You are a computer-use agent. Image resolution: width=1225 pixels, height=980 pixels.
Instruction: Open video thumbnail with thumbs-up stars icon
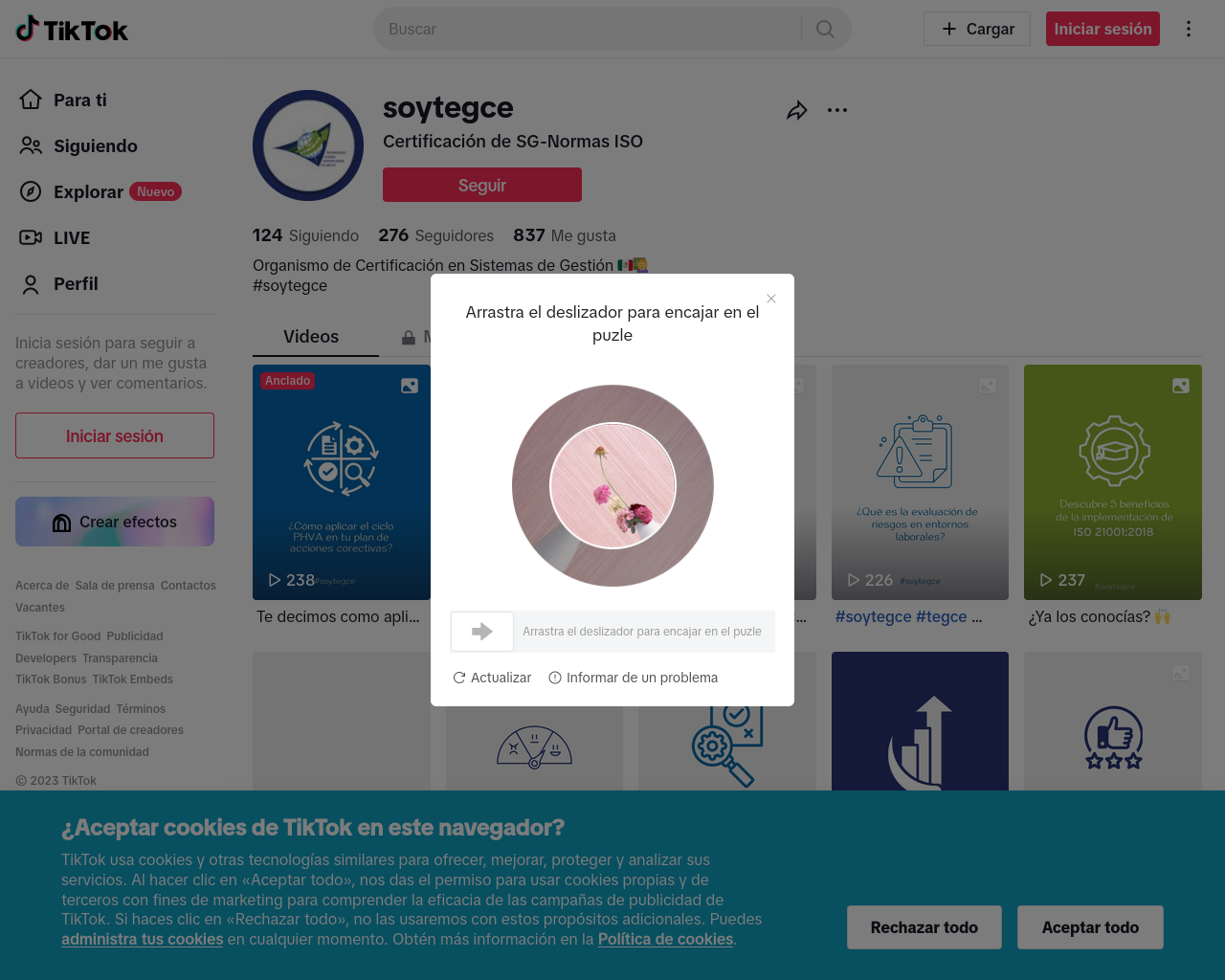[1113, 722]
